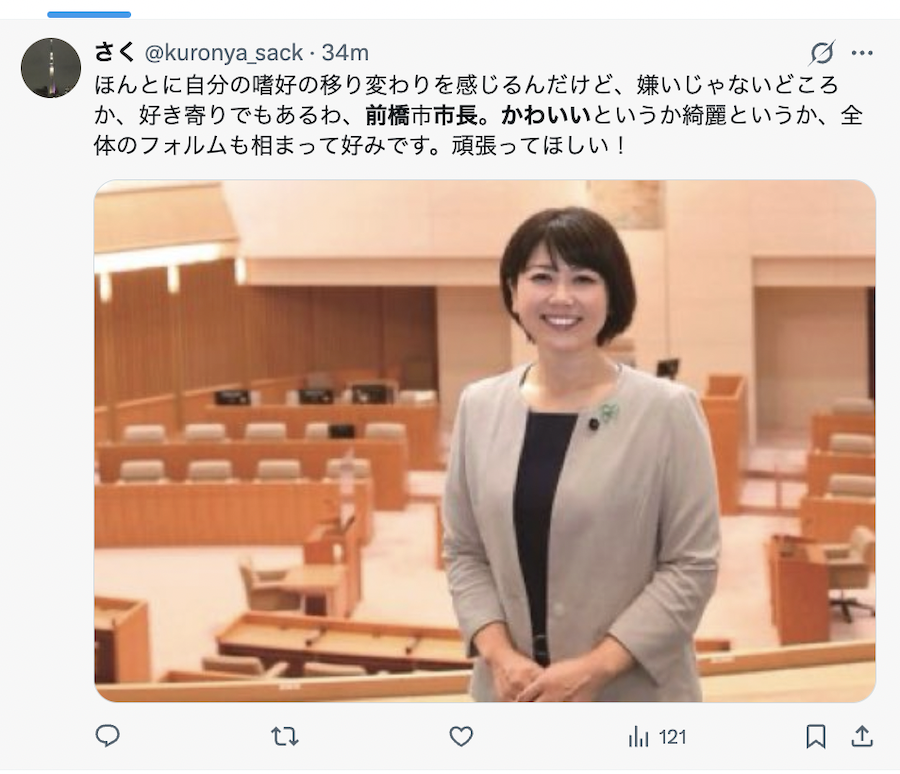The width and height of the screenshot is (900, 774).
Task: Click the 121 view count number
Action: (x=672, y=737)
